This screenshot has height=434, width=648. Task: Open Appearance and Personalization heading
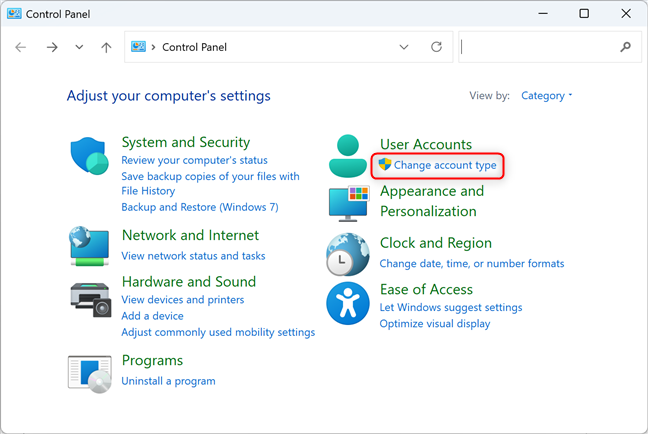[432, 201]
